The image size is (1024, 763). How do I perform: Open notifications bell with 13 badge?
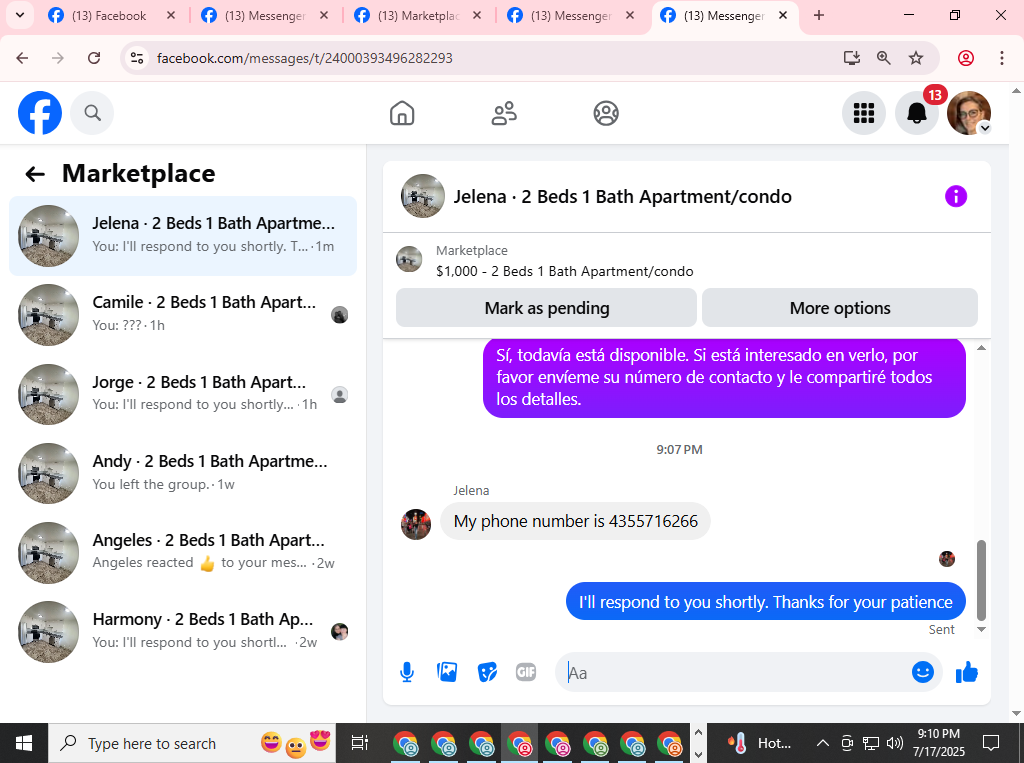(917, 113)
